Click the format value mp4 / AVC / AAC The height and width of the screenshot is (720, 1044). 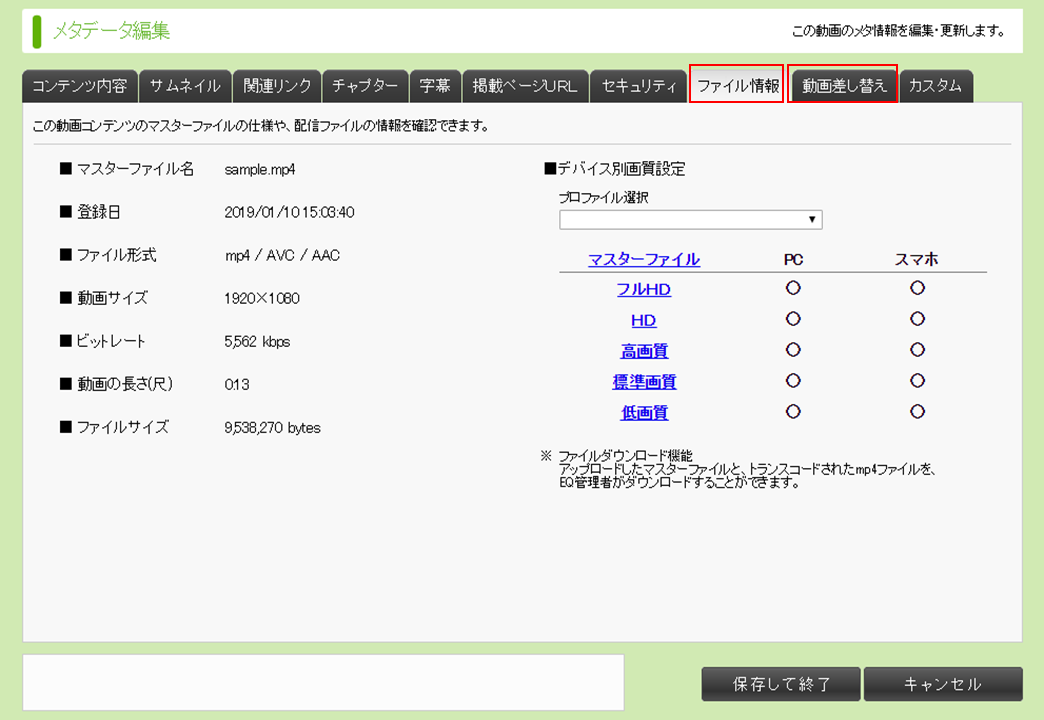click(x=282, y=256)
